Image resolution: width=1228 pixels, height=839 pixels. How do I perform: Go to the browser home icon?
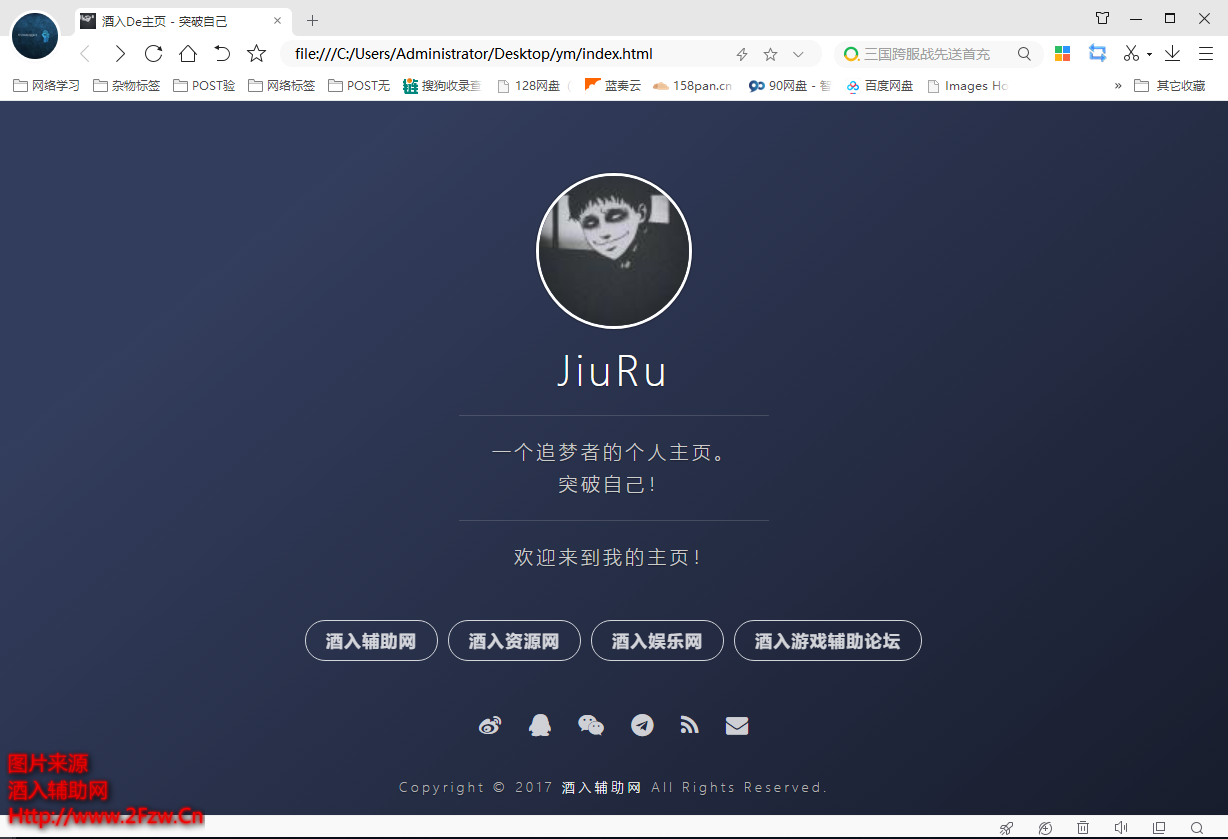(x=188, y=54)
